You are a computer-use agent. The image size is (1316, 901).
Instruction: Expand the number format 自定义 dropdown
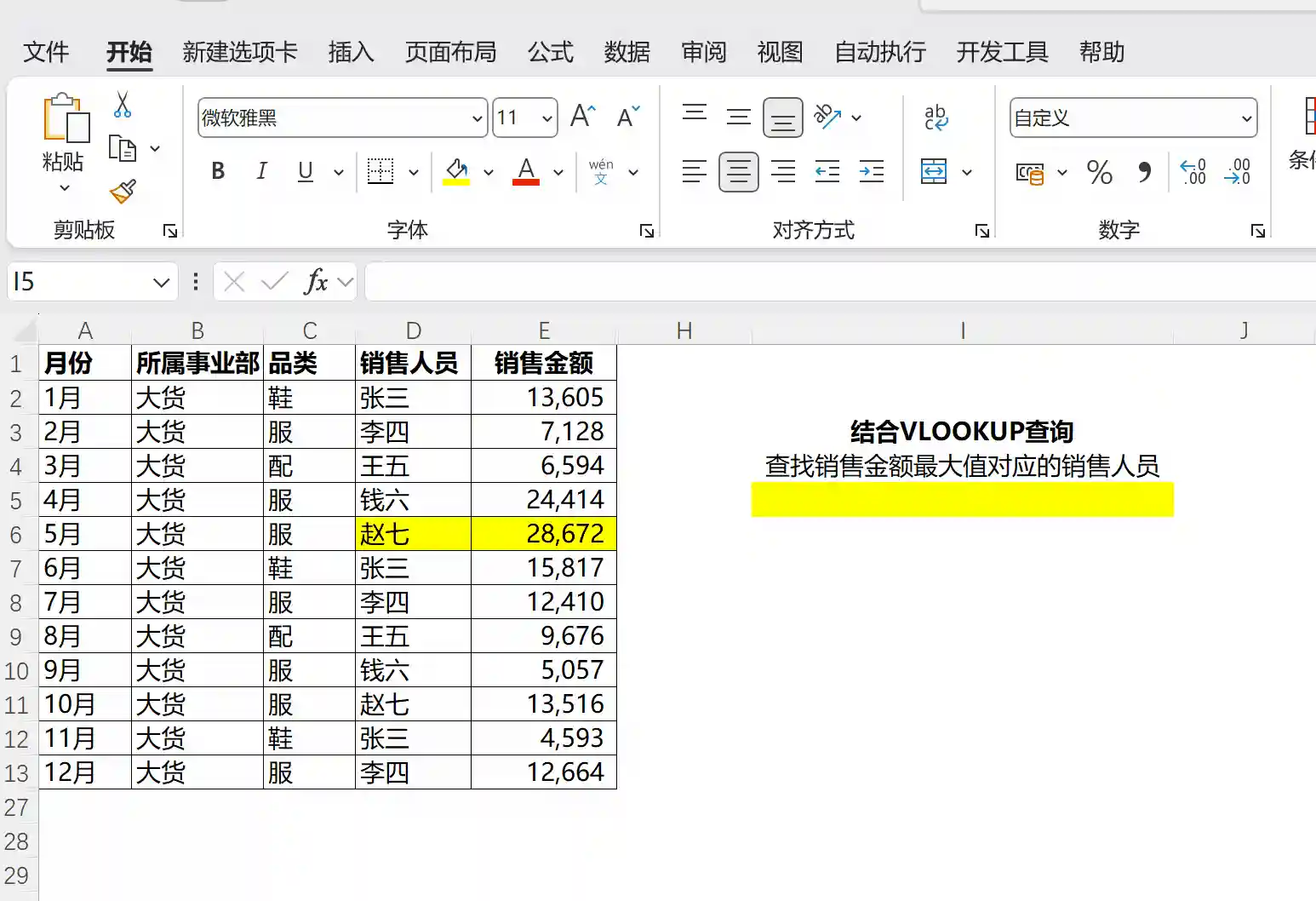tap(1246, 118)
